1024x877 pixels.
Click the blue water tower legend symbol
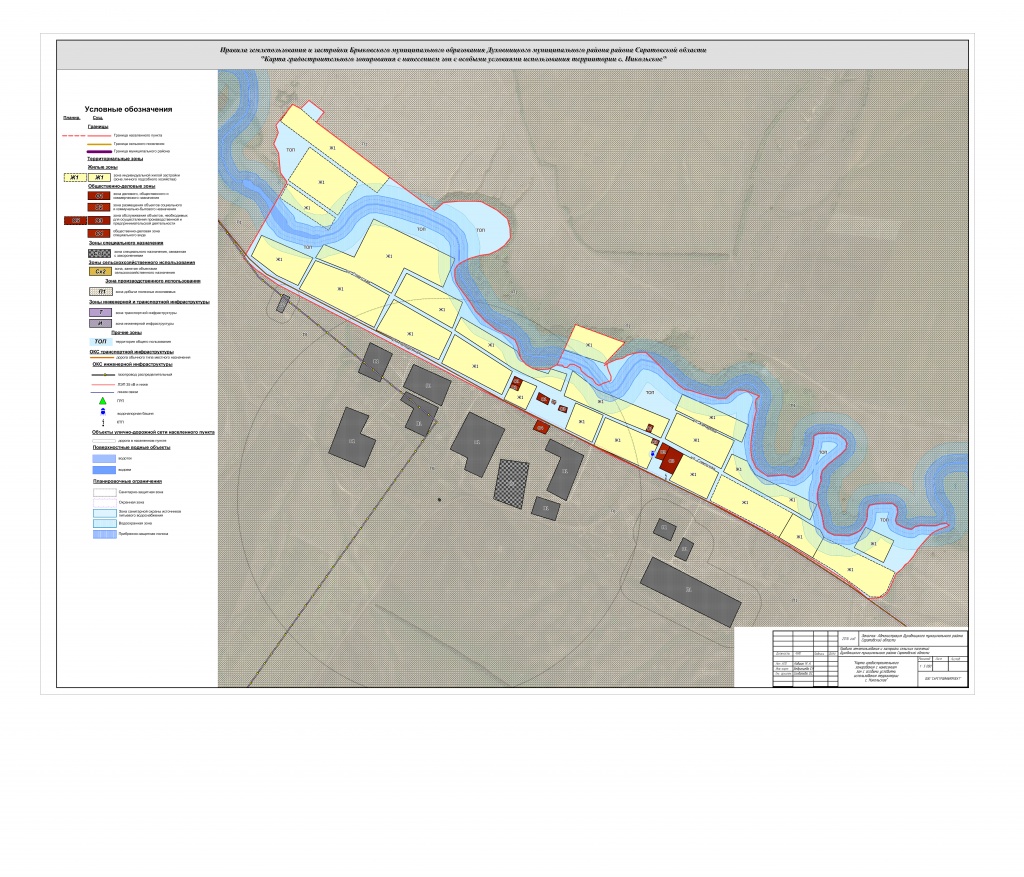tap(102, 411)
